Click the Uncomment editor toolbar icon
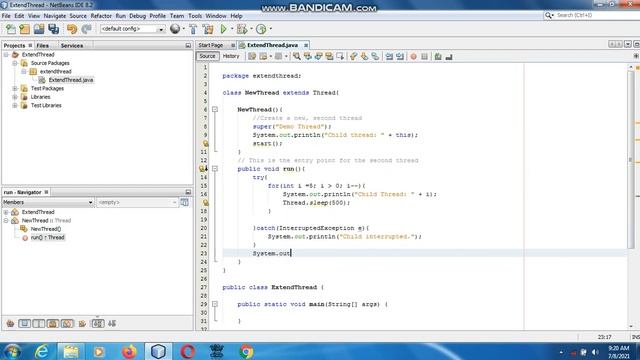 click(x=449, y=57)
